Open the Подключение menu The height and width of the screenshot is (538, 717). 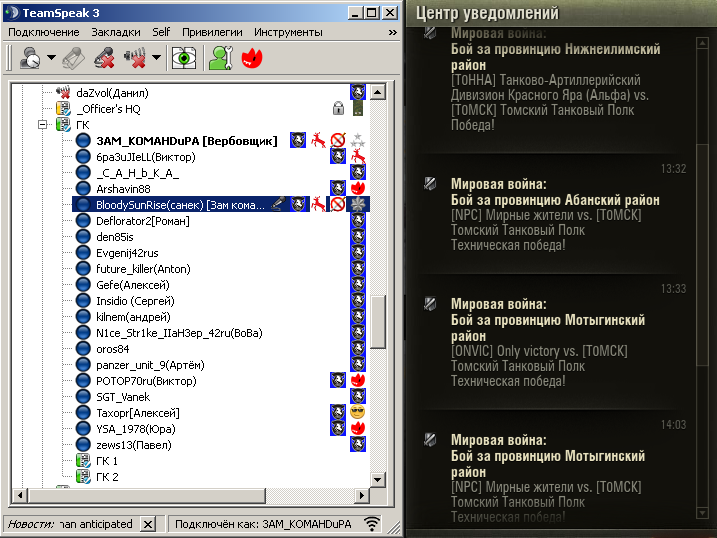pos(44,32)
